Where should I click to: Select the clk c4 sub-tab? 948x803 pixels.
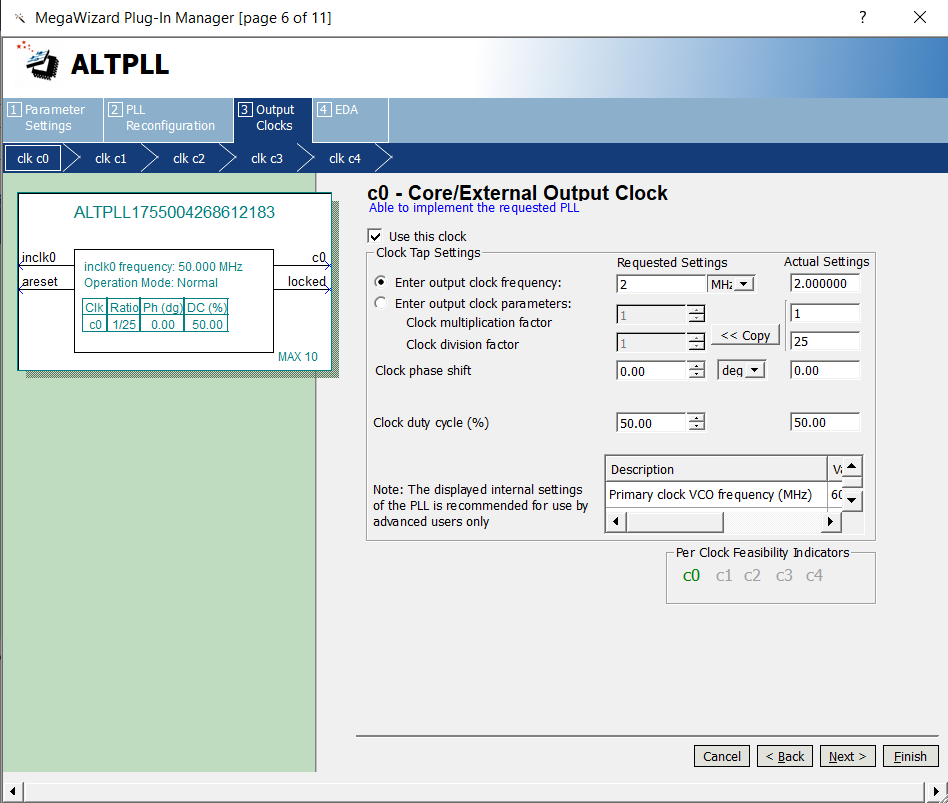(x=345, y=158)
